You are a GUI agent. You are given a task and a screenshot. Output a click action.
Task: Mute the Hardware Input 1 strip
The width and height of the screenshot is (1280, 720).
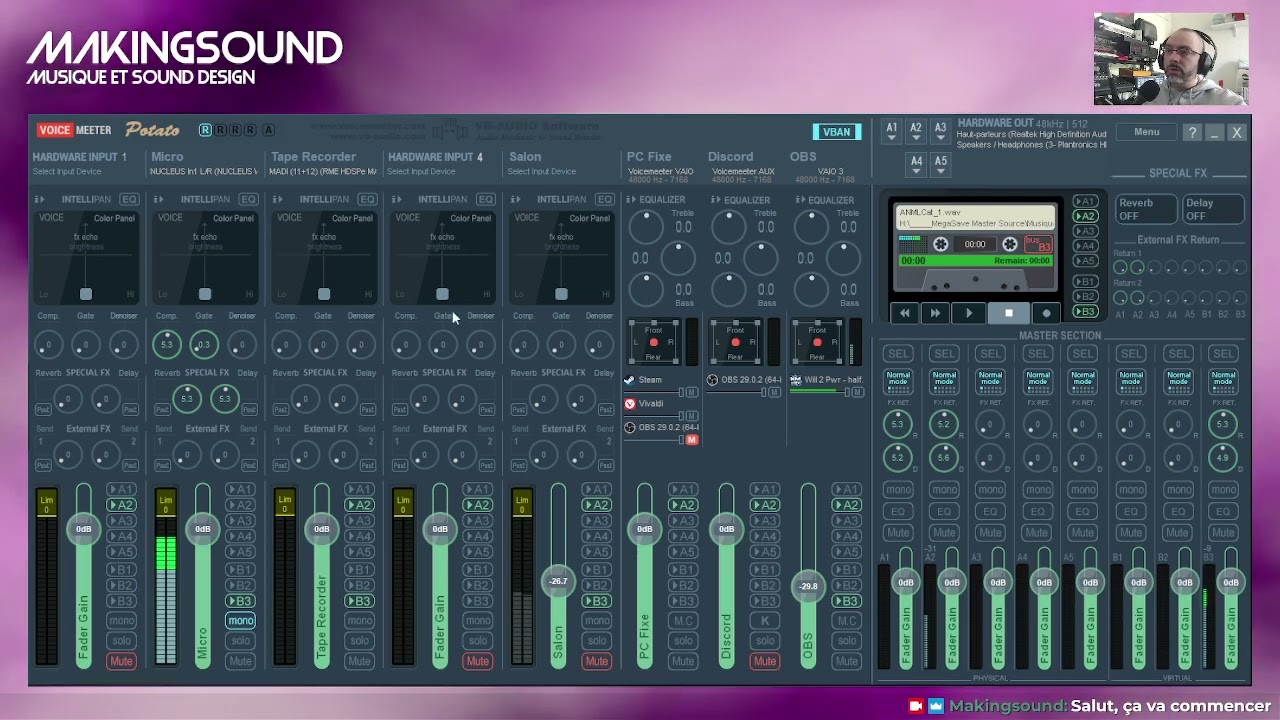121,661
